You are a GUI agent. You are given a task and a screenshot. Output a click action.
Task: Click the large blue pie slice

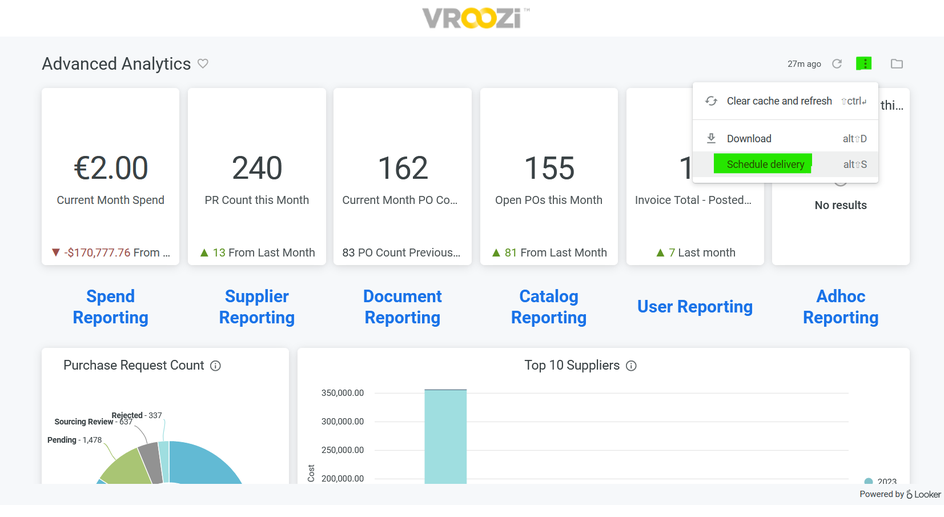click(202, 463)
